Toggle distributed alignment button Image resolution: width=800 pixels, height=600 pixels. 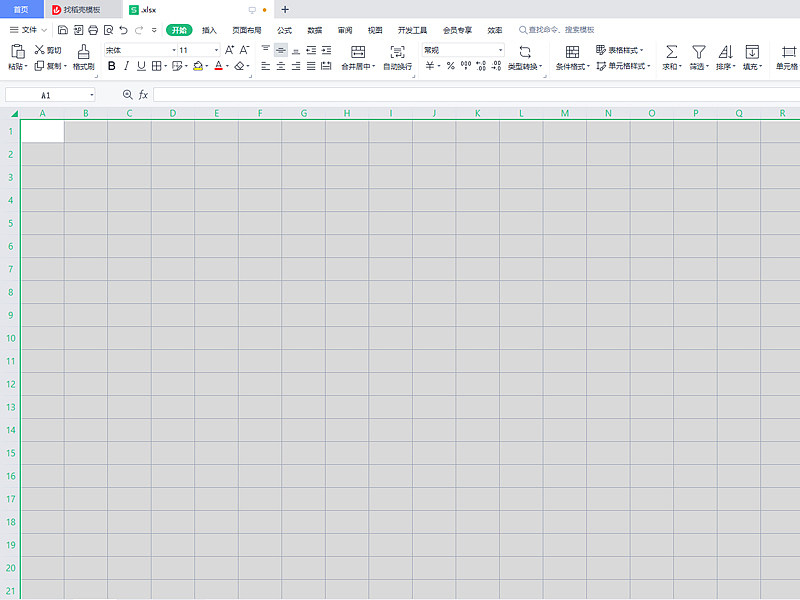pyautogui.click(x=327, y=66)
